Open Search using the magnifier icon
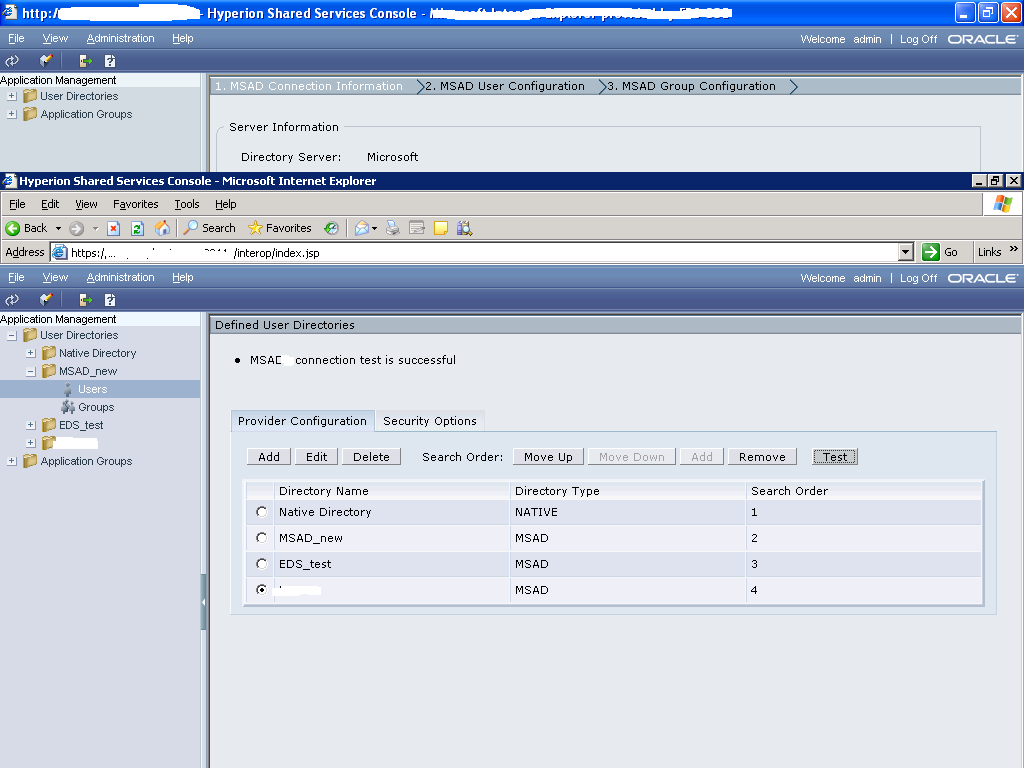The image size is (1024, 768). tap(209, 228)
